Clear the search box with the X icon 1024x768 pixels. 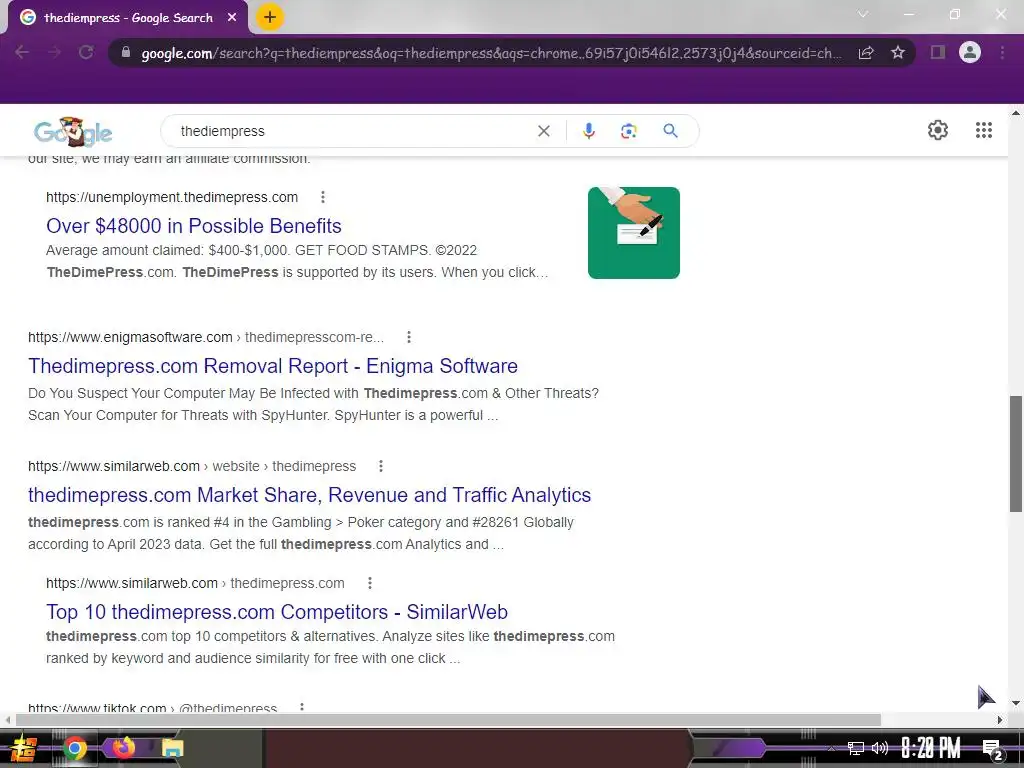pos(543,131)
